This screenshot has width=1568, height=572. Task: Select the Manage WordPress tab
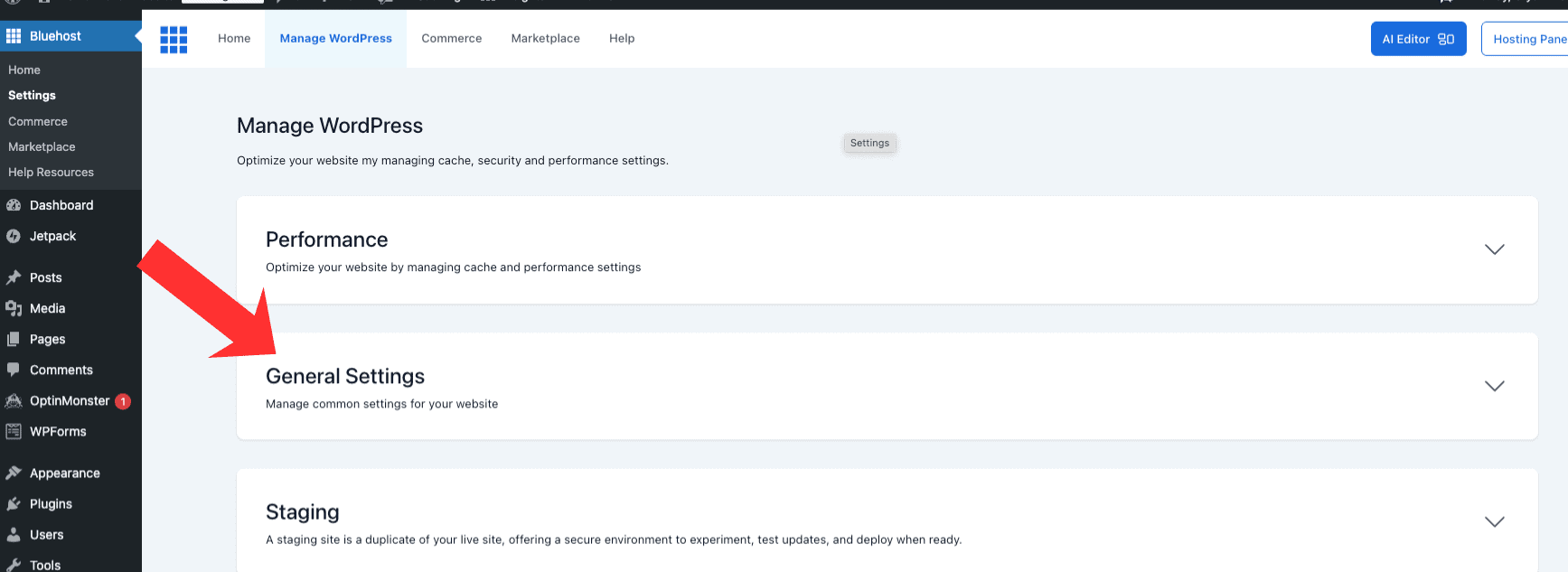pyautogui.click(x=336, y=38)
